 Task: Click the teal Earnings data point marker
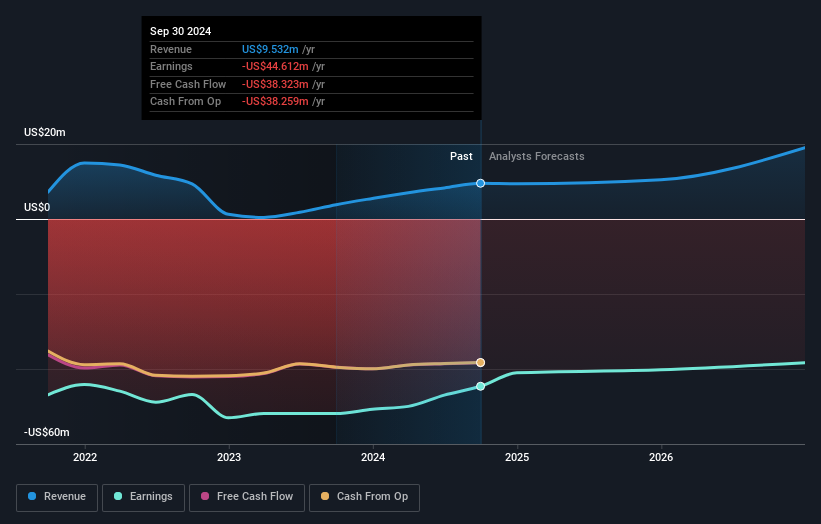481,386
